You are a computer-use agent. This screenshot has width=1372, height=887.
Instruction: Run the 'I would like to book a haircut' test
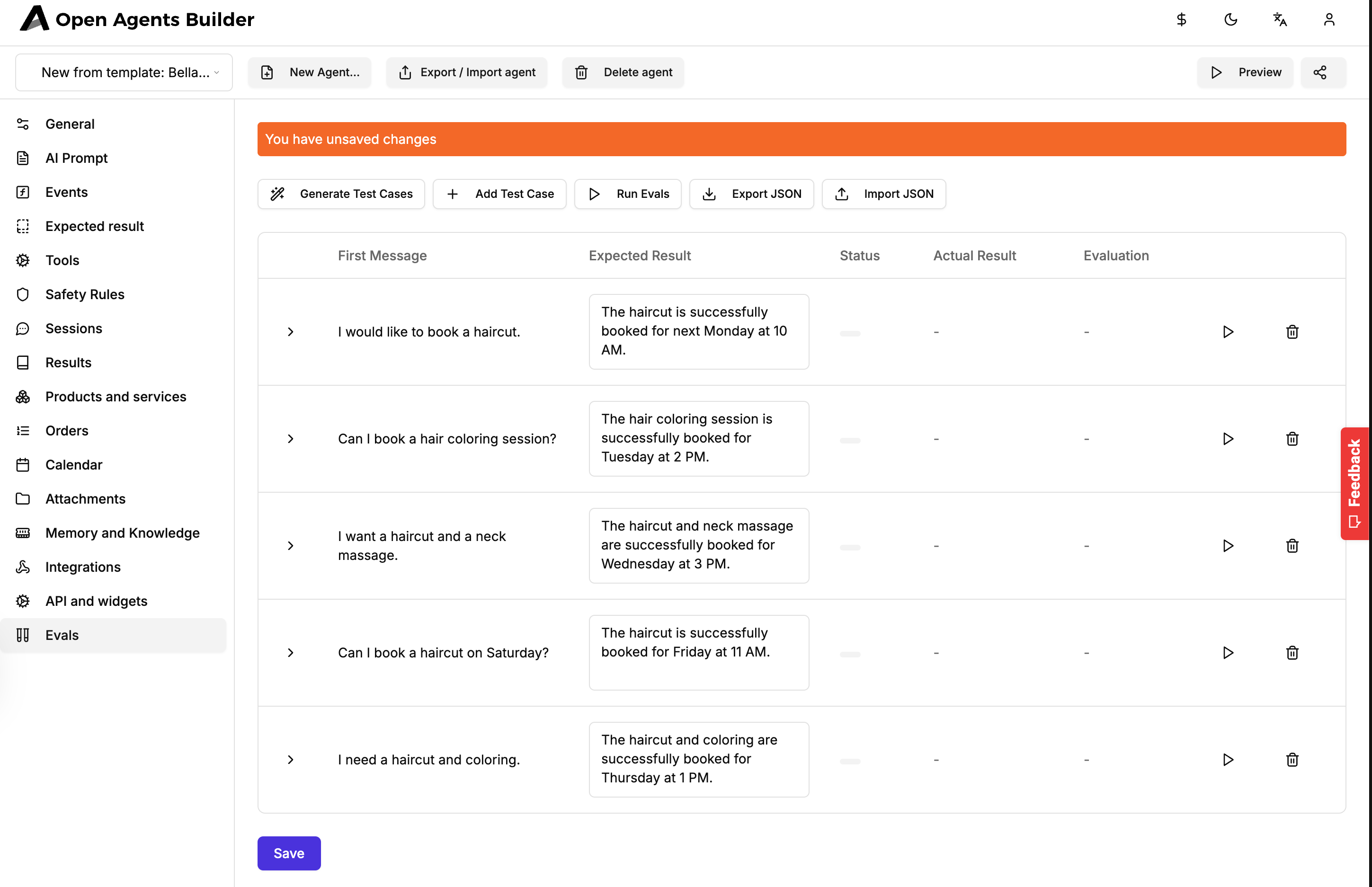point(1228,332)
